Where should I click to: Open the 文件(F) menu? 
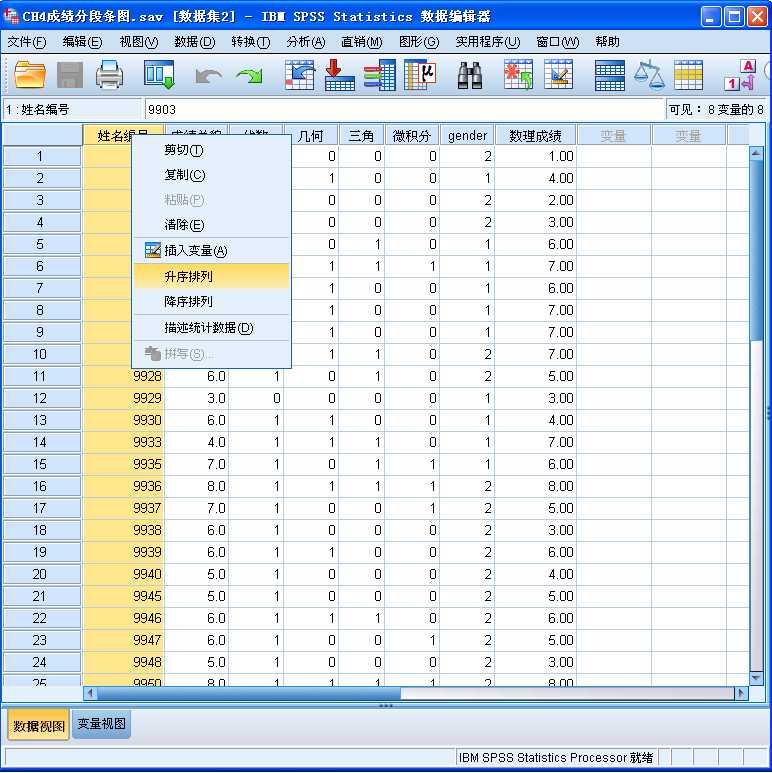tap(27, 42)
